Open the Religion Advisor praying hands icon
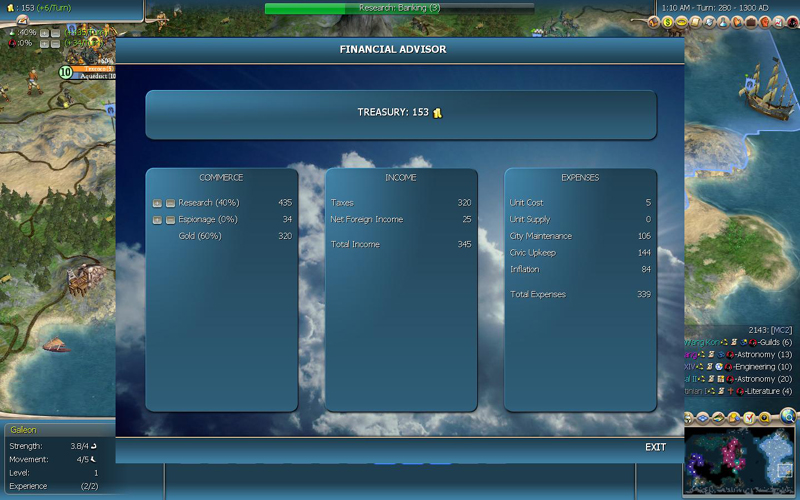This screenshot has width=800, height=500. pyautogui.click(x=737, y=22)
